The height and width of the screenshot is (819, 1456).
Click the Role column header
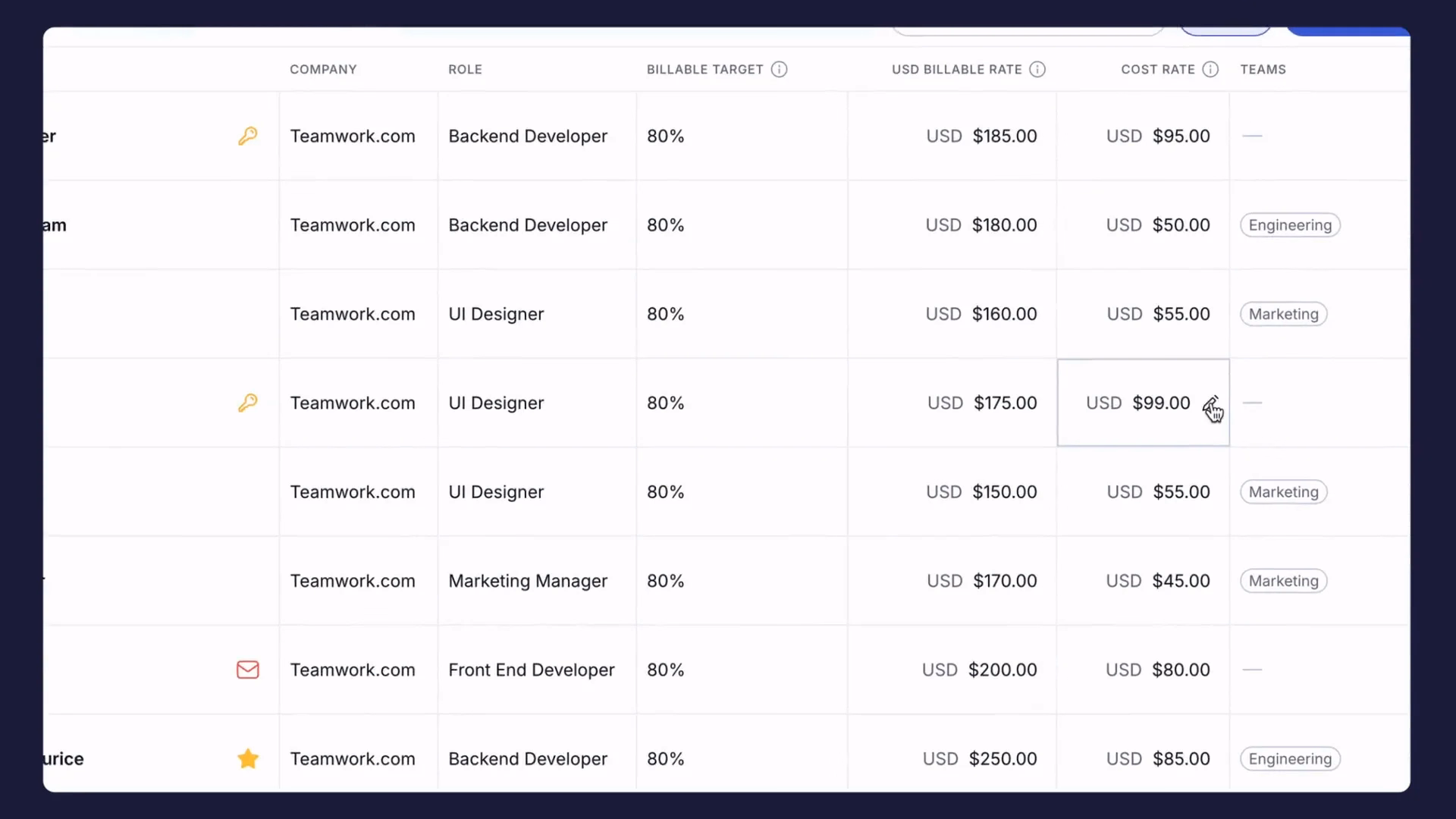pos(465,70)
